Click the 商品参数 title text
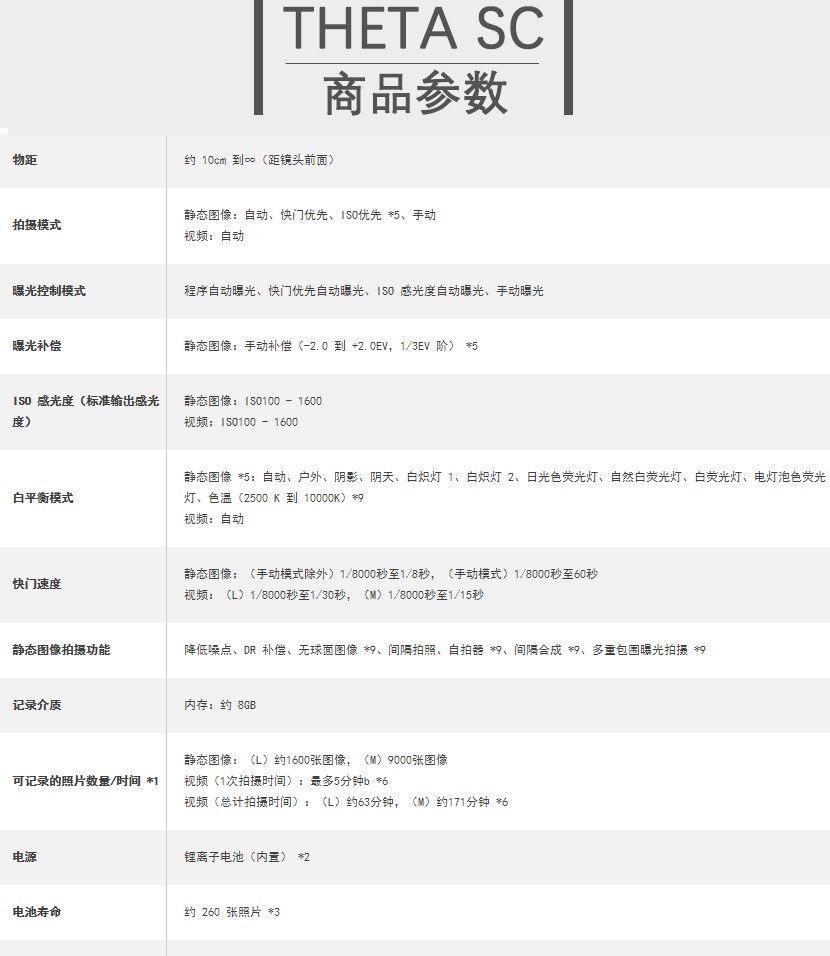 pos(414,93)
